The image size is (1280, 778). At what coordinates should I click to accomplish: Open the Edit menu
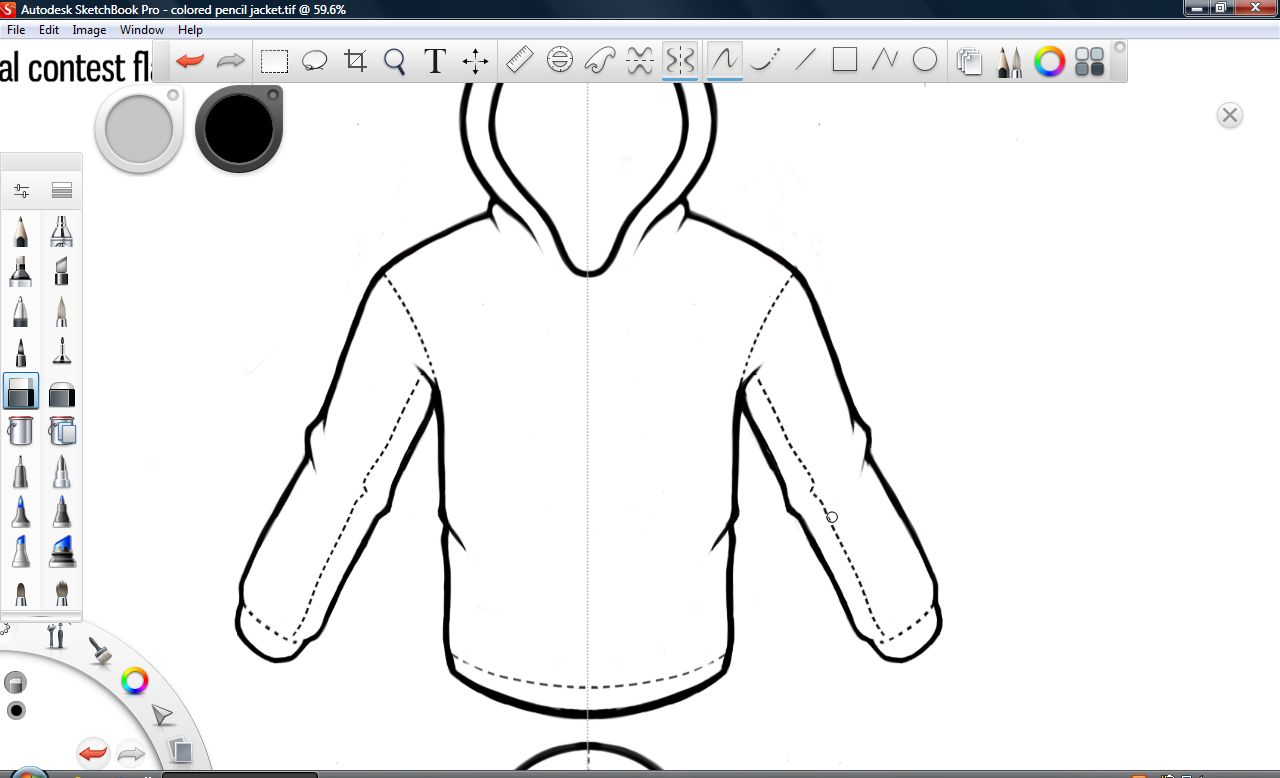pyautogui.click(x=49, y=30)
